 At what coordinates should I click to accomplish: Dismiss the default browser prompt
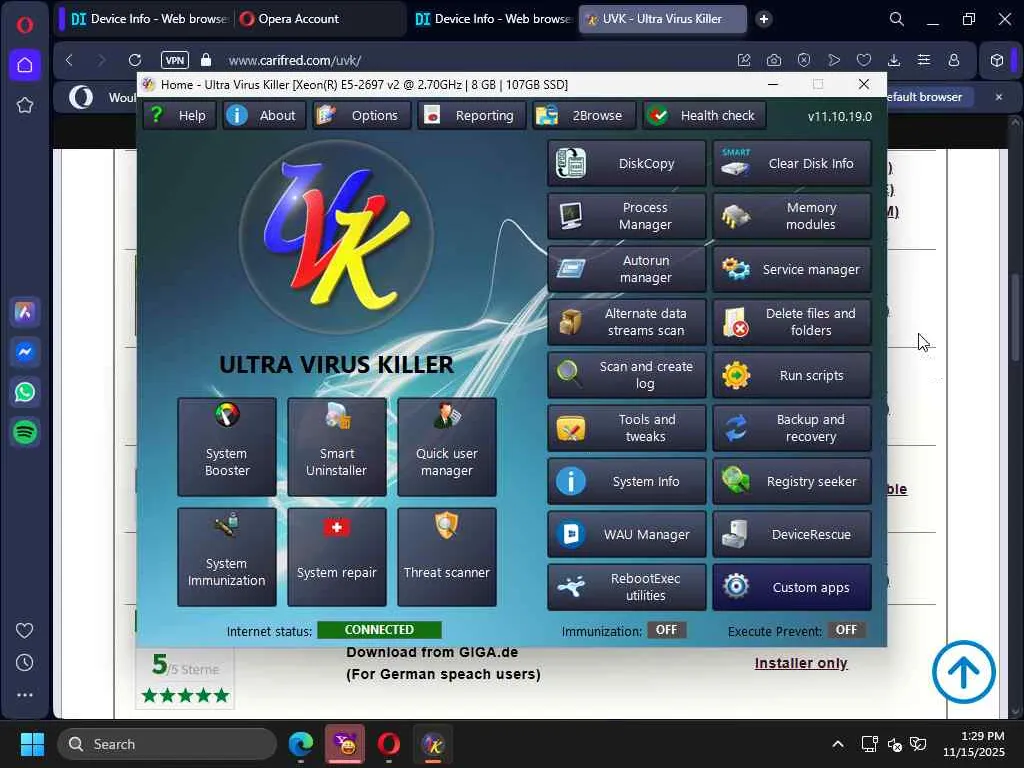(x=999, y=97)
